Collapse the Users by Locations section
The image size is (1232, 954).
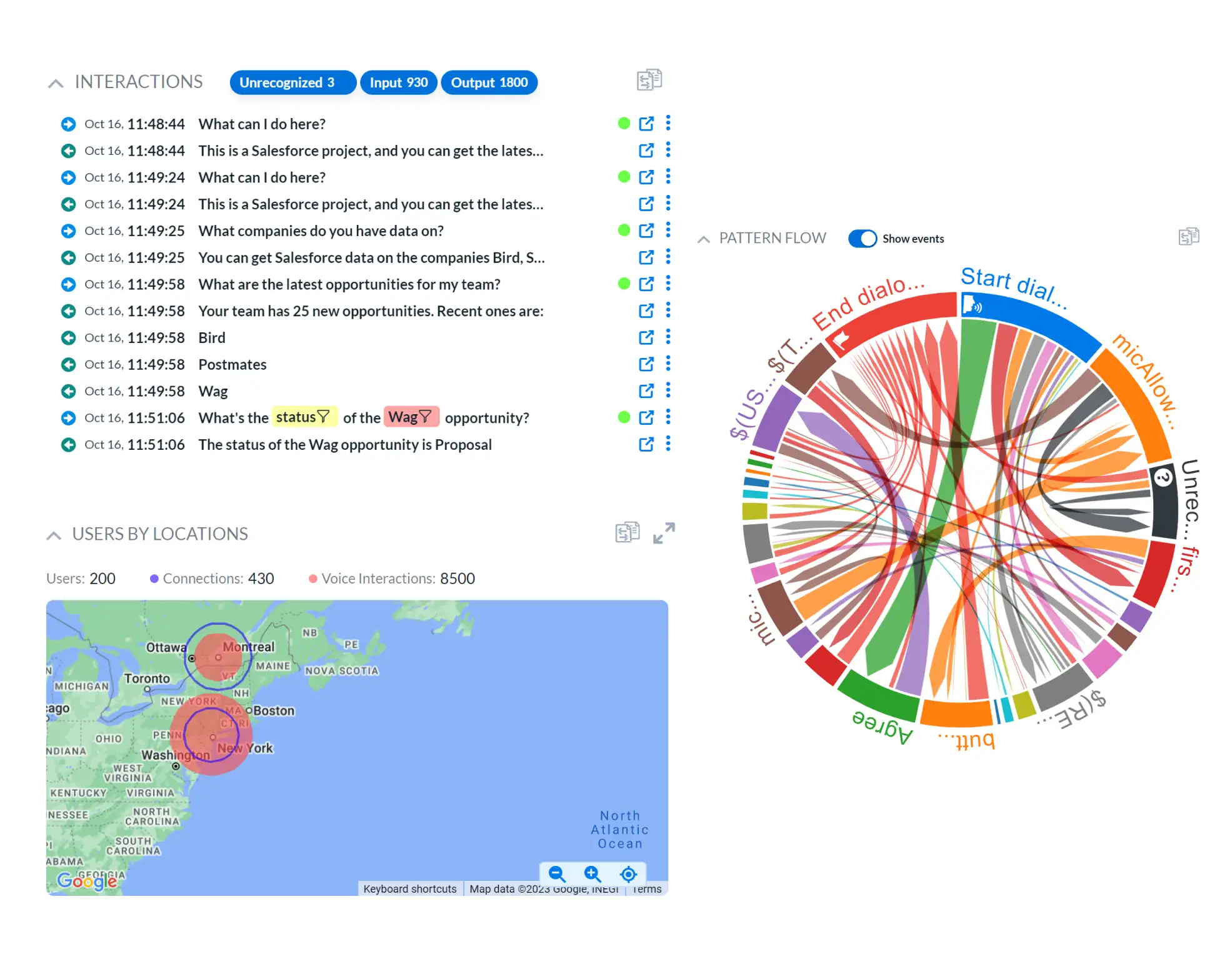click(x=54, y=535)
